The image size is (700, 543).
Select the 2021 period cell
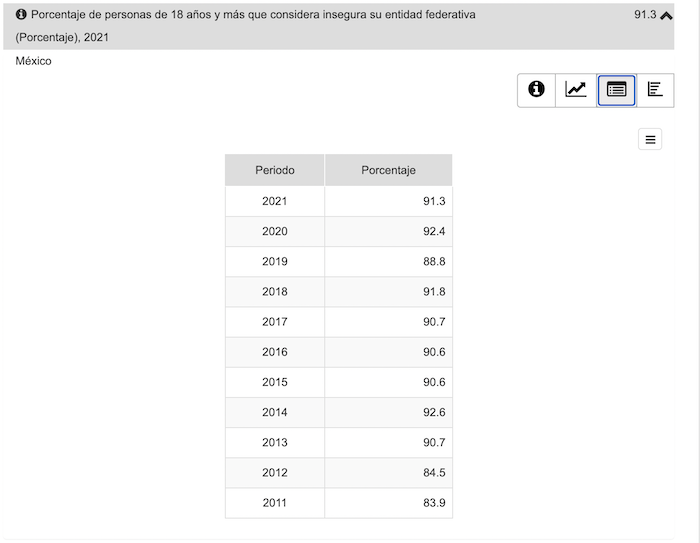pos(275,201)
